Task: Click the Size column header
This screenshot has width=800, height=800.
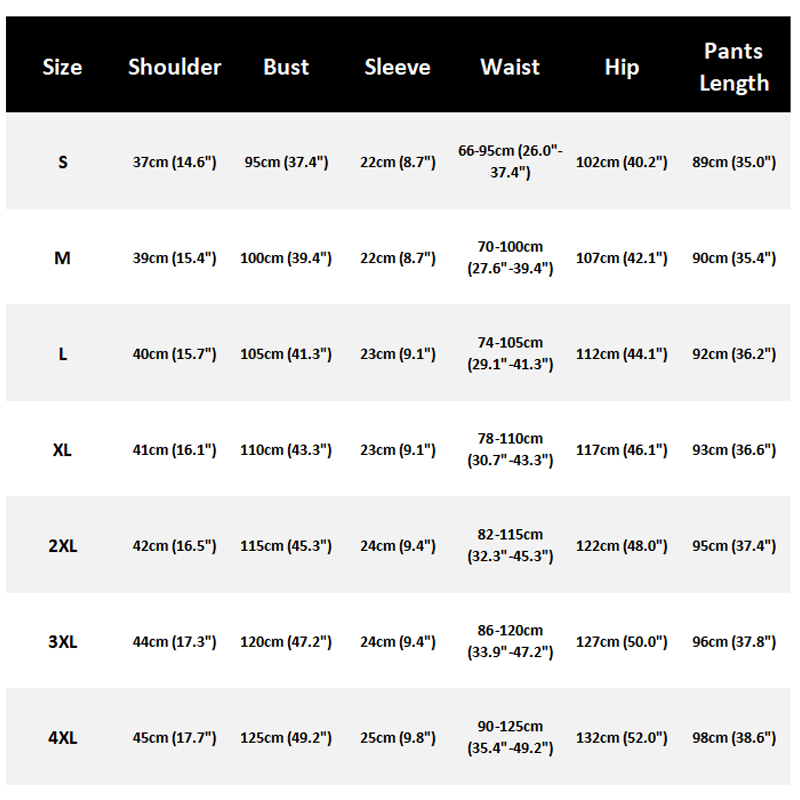Action: [62, 67]
